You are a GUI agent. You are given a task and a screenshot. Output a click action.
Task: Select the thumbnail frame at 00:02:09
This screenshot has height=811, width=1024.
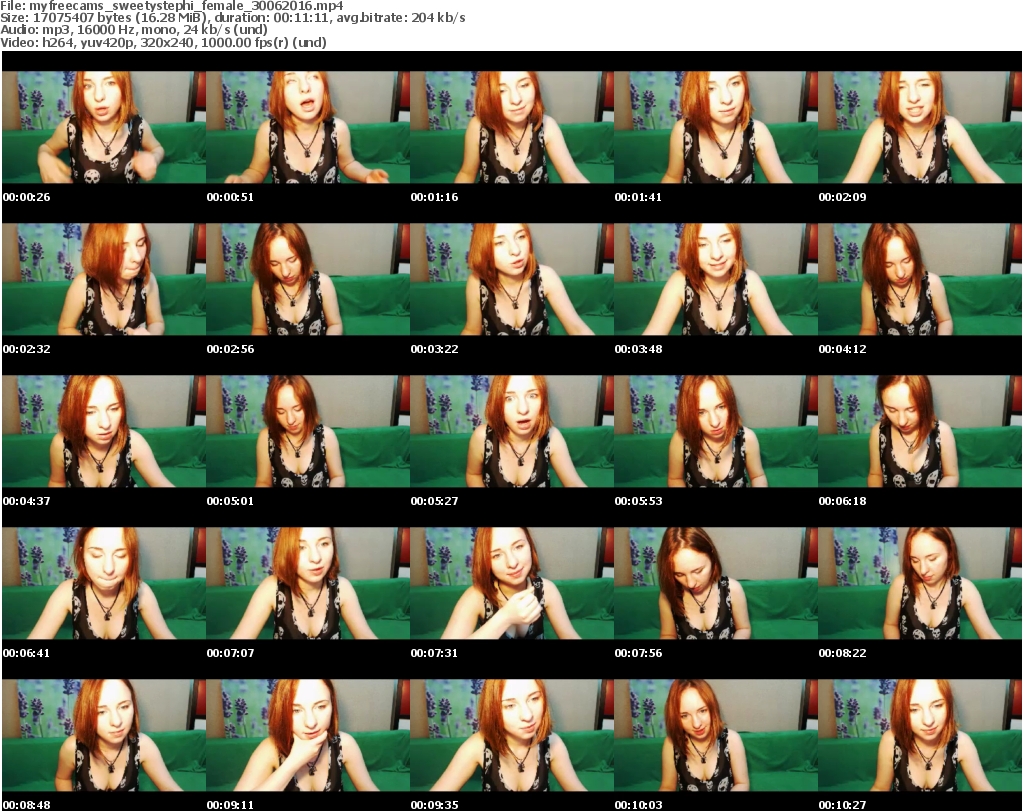(x=920, y=127)
